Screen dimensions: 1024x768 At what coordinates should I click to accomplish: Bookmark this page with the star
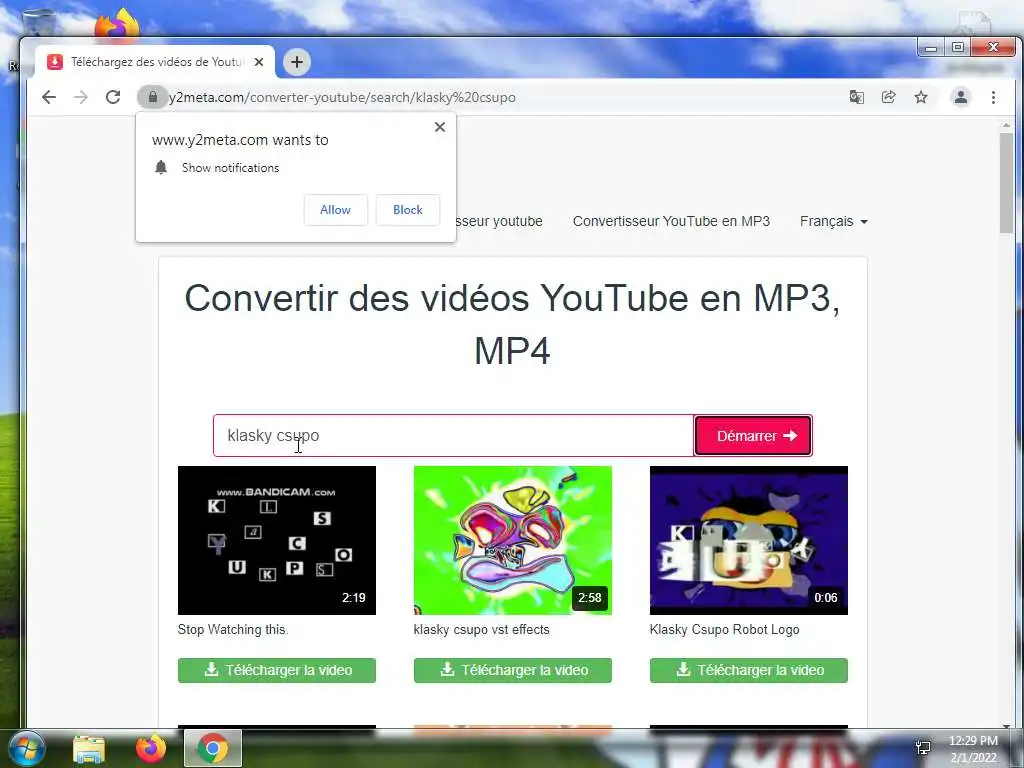click(x=921, y=97)
